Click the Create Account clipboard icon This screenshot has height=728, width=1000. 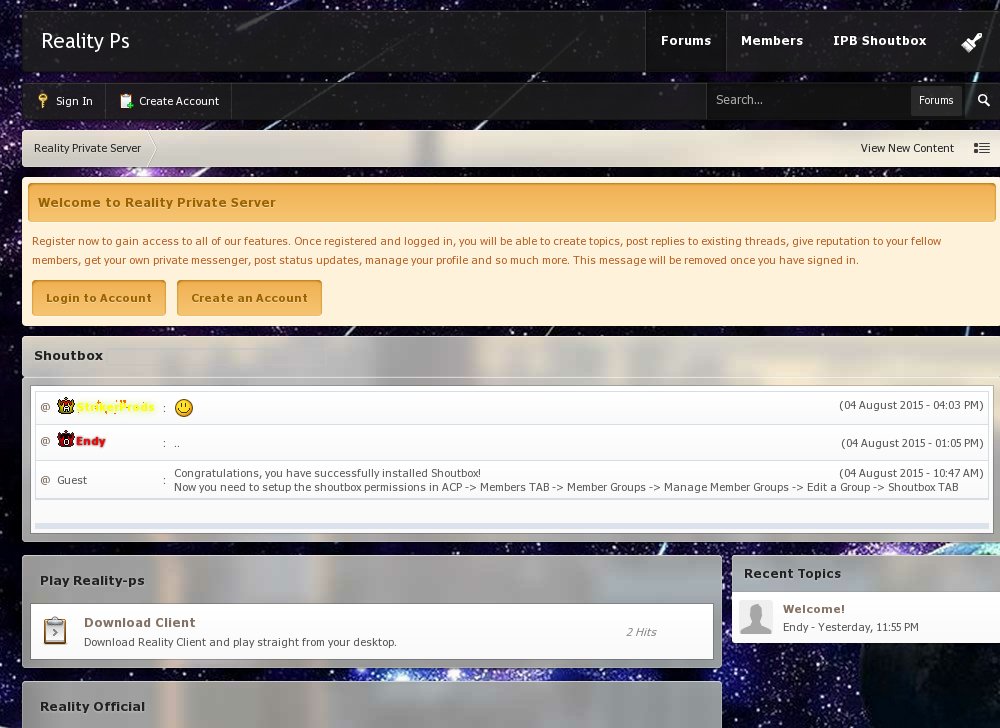point(126,101)
